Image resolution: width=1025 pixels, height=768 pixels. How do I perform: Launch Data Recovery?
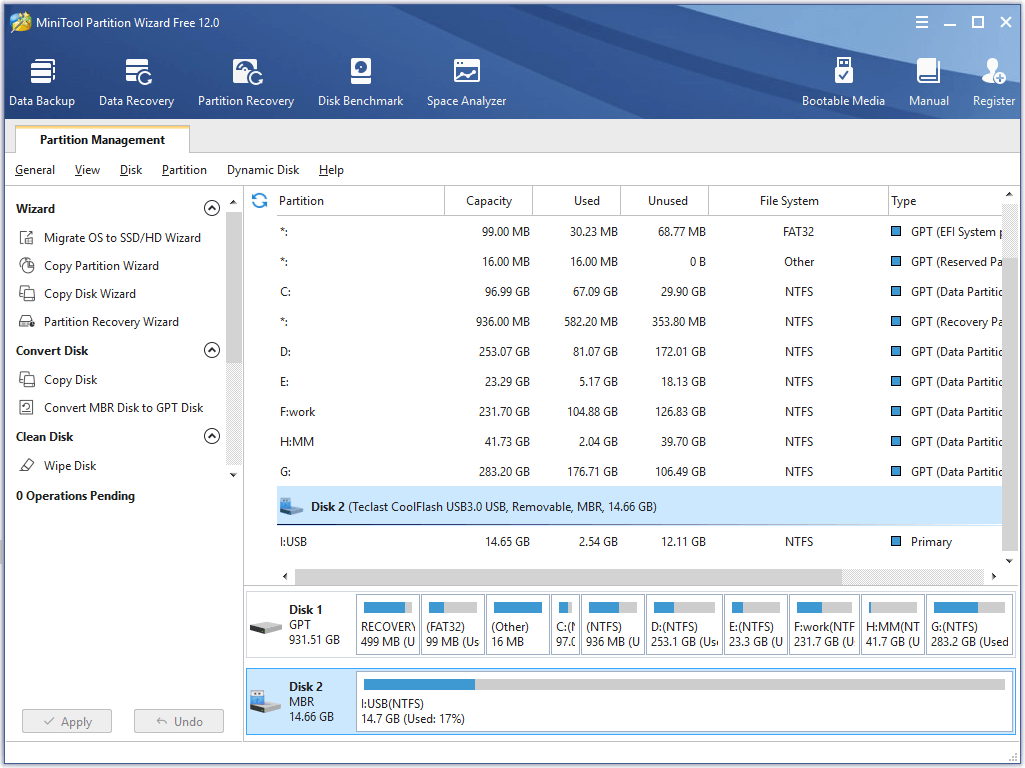point(137,82)
